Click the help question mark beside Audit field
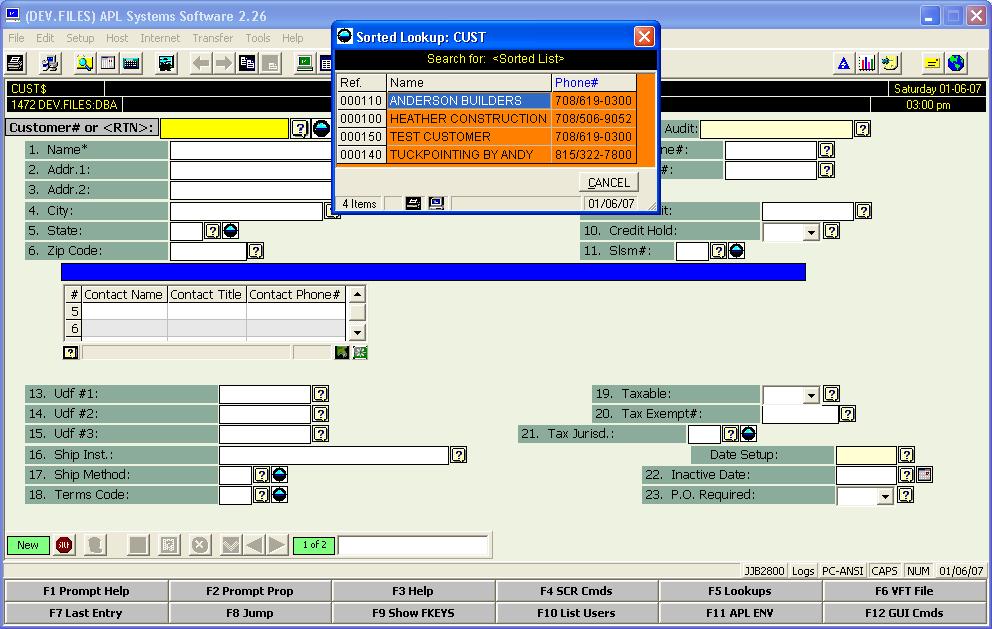This screenshot has width=992, height=629. point(862,129)
